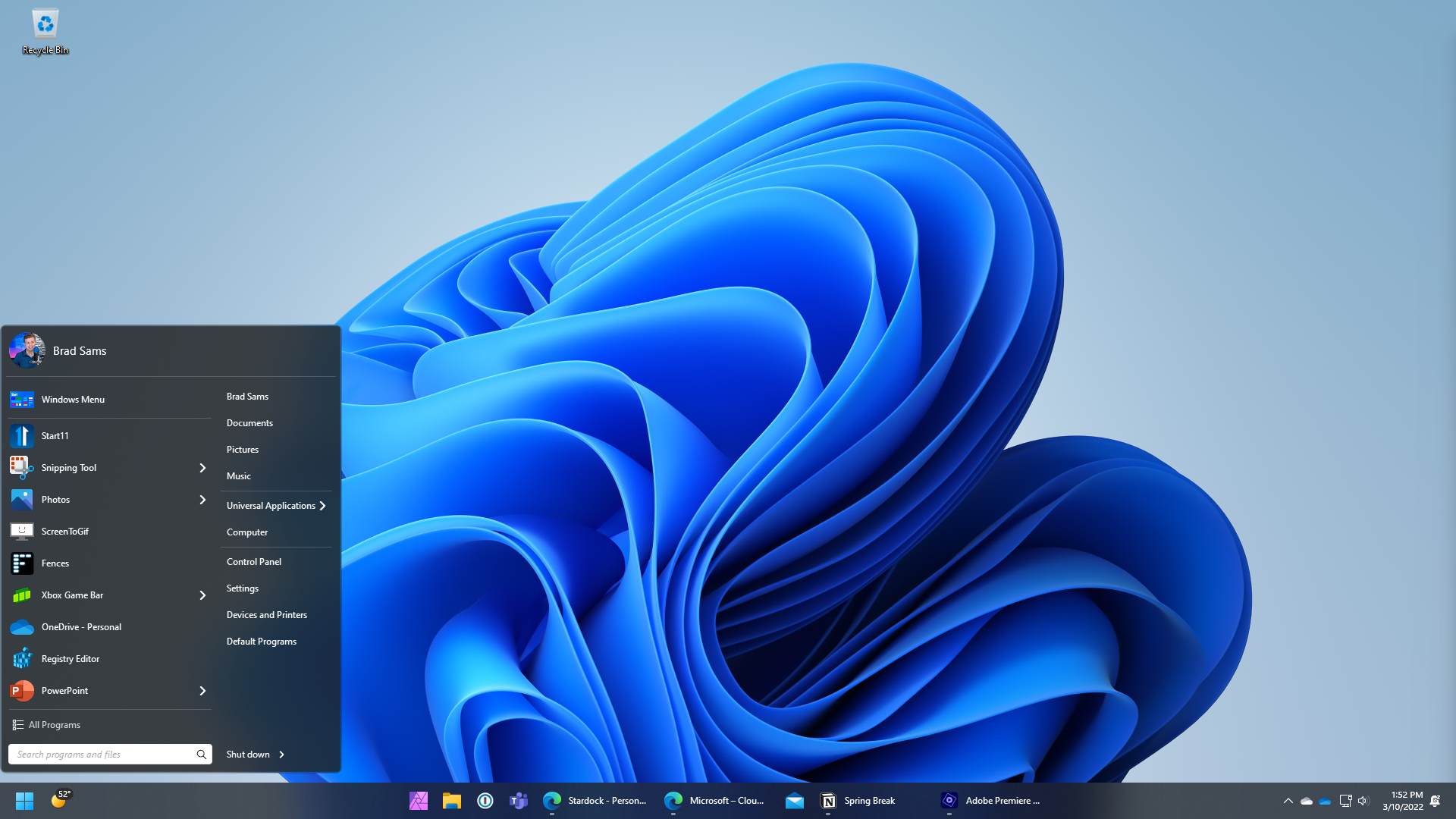1456x819 pixels.
Task: Expand PowerPoint submenu arrow
Action: coord(202,690)
